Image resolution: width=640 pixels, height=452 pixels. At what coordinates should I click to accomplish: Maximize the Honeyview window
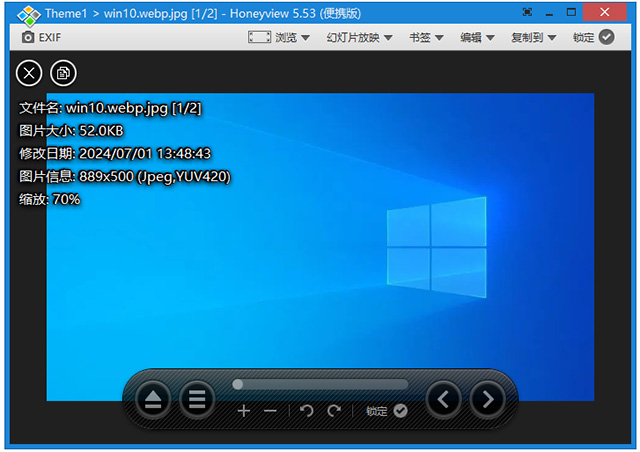pyautogui.click(x=571, y=13)
